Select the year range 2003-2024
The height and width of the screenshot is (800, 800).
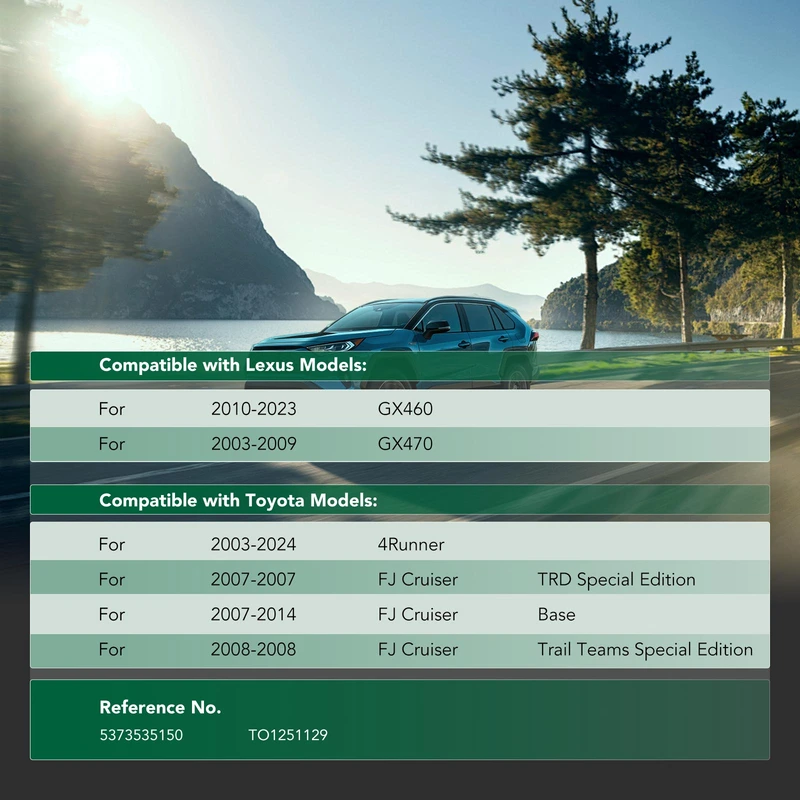coord(254,544)
